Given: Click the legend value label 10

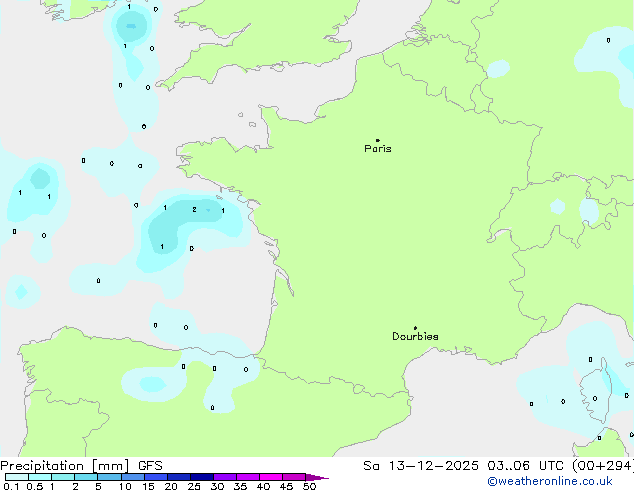Looking at the screenshot, I should (x=125, y=486).
